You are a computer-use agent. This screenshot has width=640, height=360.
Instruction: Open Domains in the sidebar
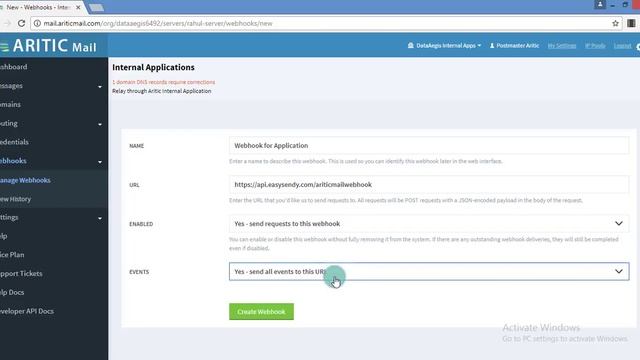10,104
